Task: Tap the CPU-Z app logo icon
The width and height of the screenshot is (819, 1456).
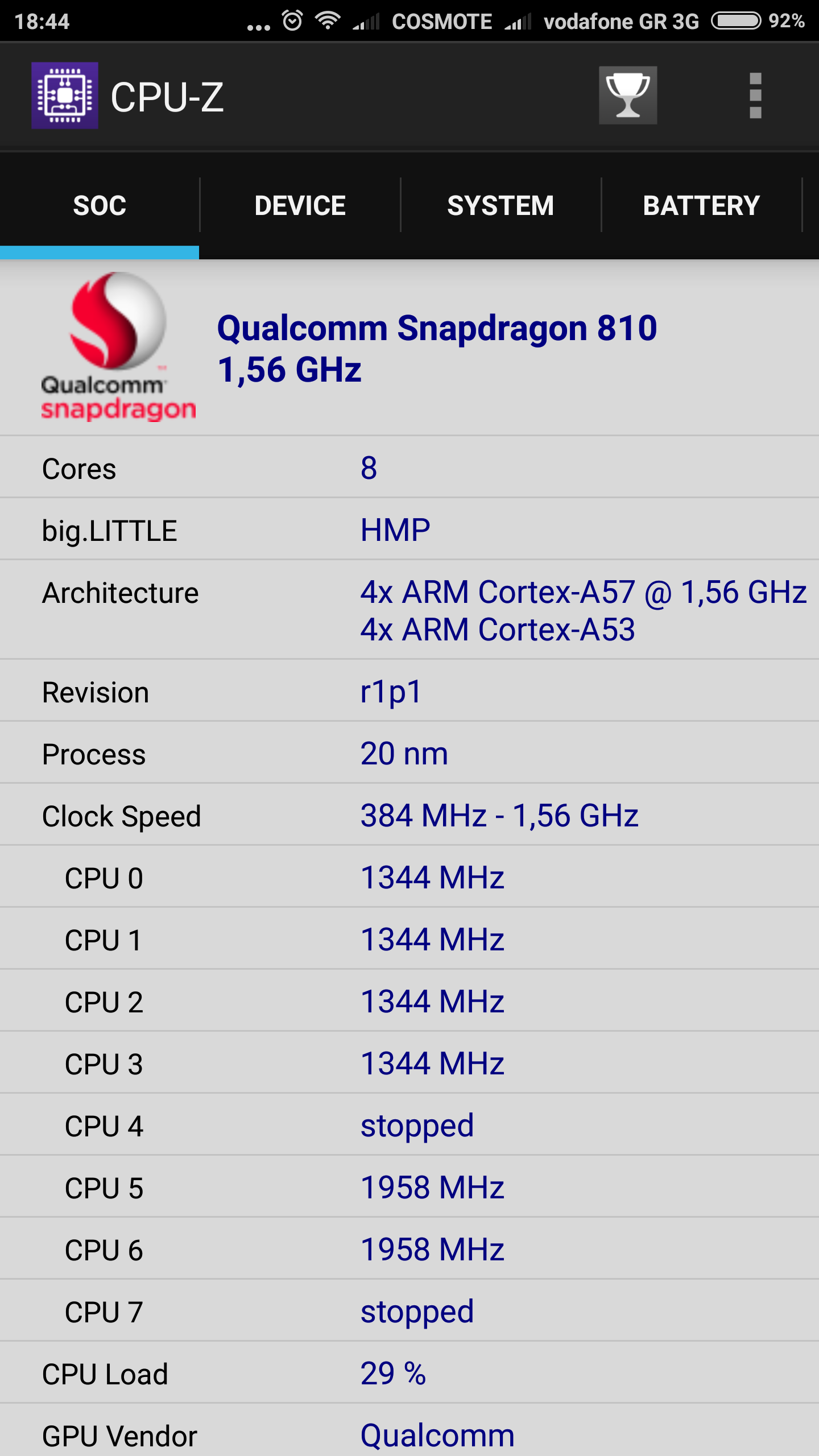Action: pos(64,96)
